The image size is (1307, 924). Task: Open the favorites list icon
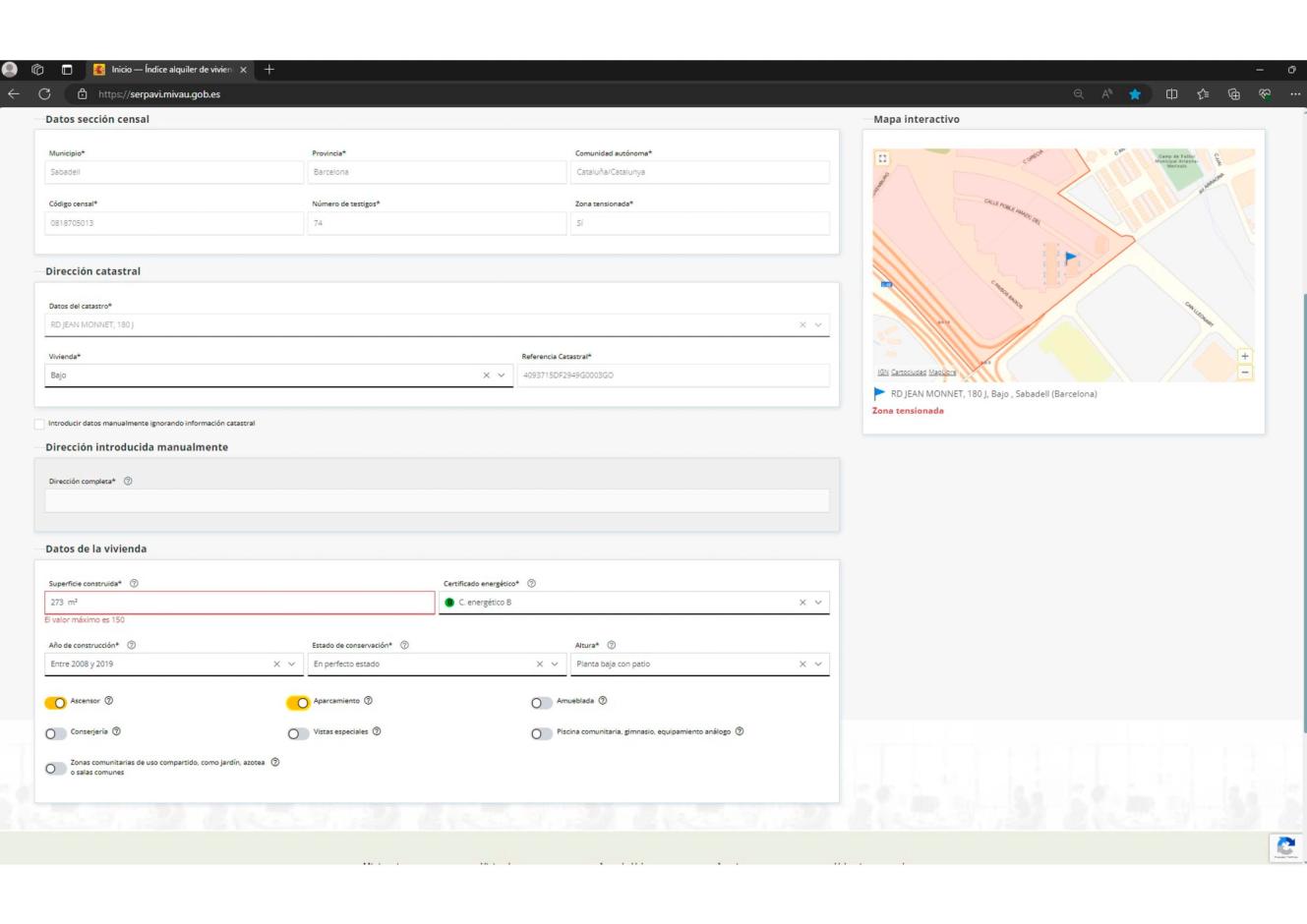point(1203,94)
